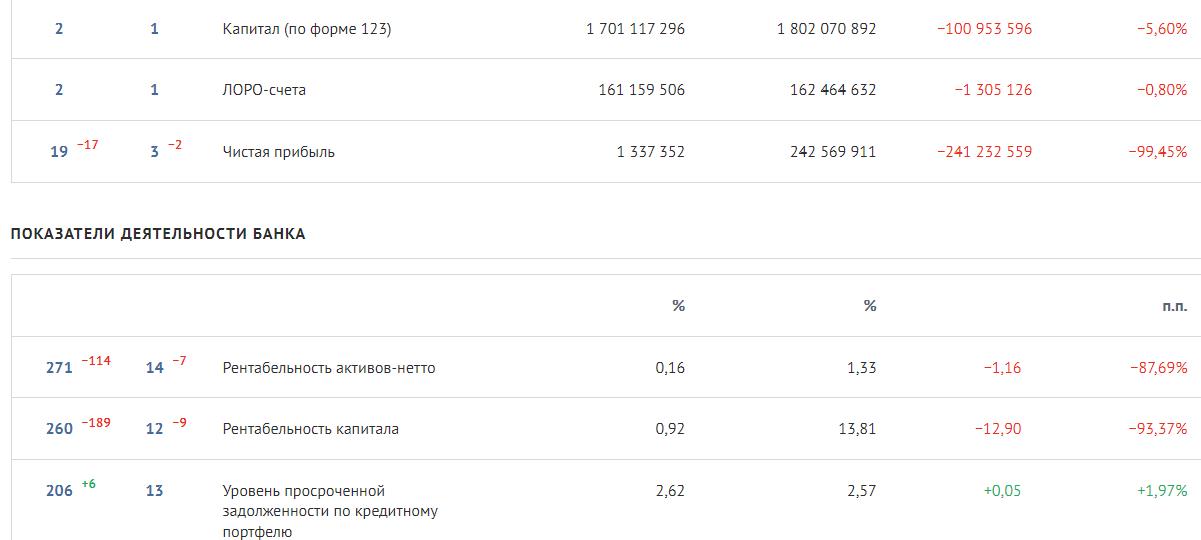Open Рентабельность капитала indicator link
Viewport: 1201px width, 540px height.
pyautogui.click(x=311, y=429)
